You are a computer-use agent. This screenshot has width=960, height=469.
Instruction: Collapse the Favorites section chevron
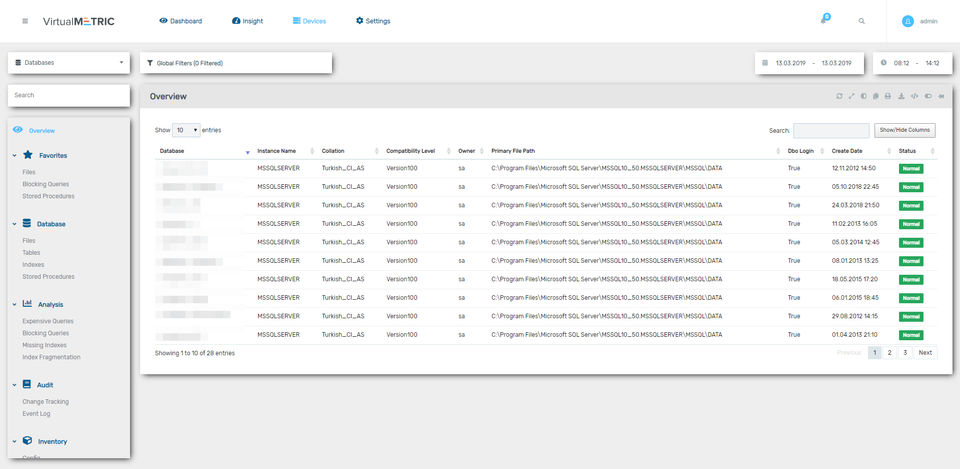pyautogui.click(x=14, y=156)
